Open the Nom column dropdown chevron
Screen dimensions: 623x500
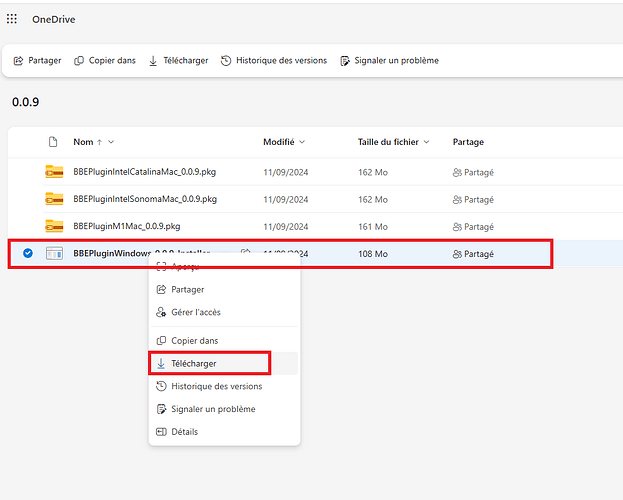[x=111, y=142]
